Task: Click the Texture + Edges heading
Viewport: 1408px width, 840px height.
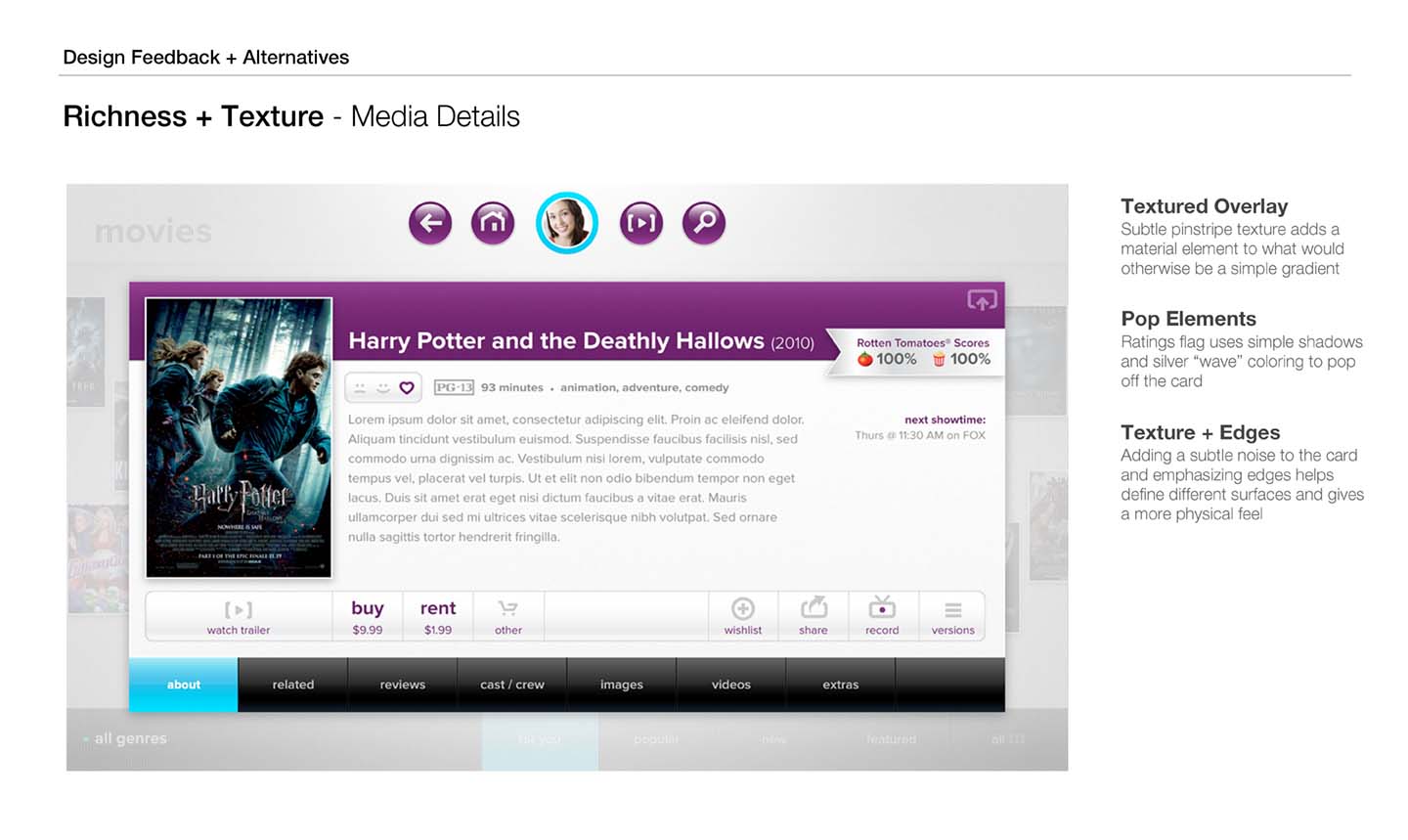Action: (1200, 432)
